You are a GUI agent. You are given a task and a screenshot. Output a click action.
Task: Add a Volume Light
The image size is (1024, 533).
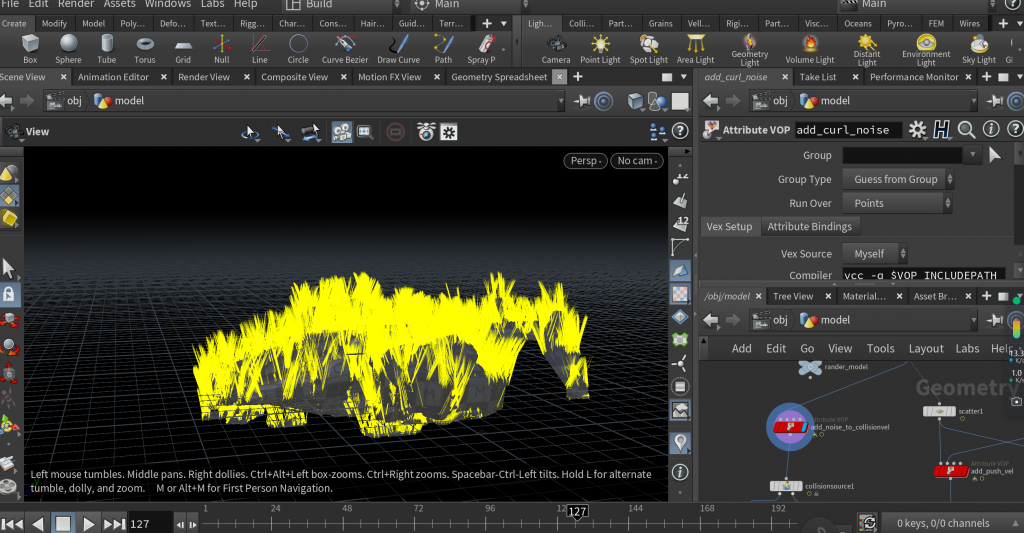tap(810, 49)
